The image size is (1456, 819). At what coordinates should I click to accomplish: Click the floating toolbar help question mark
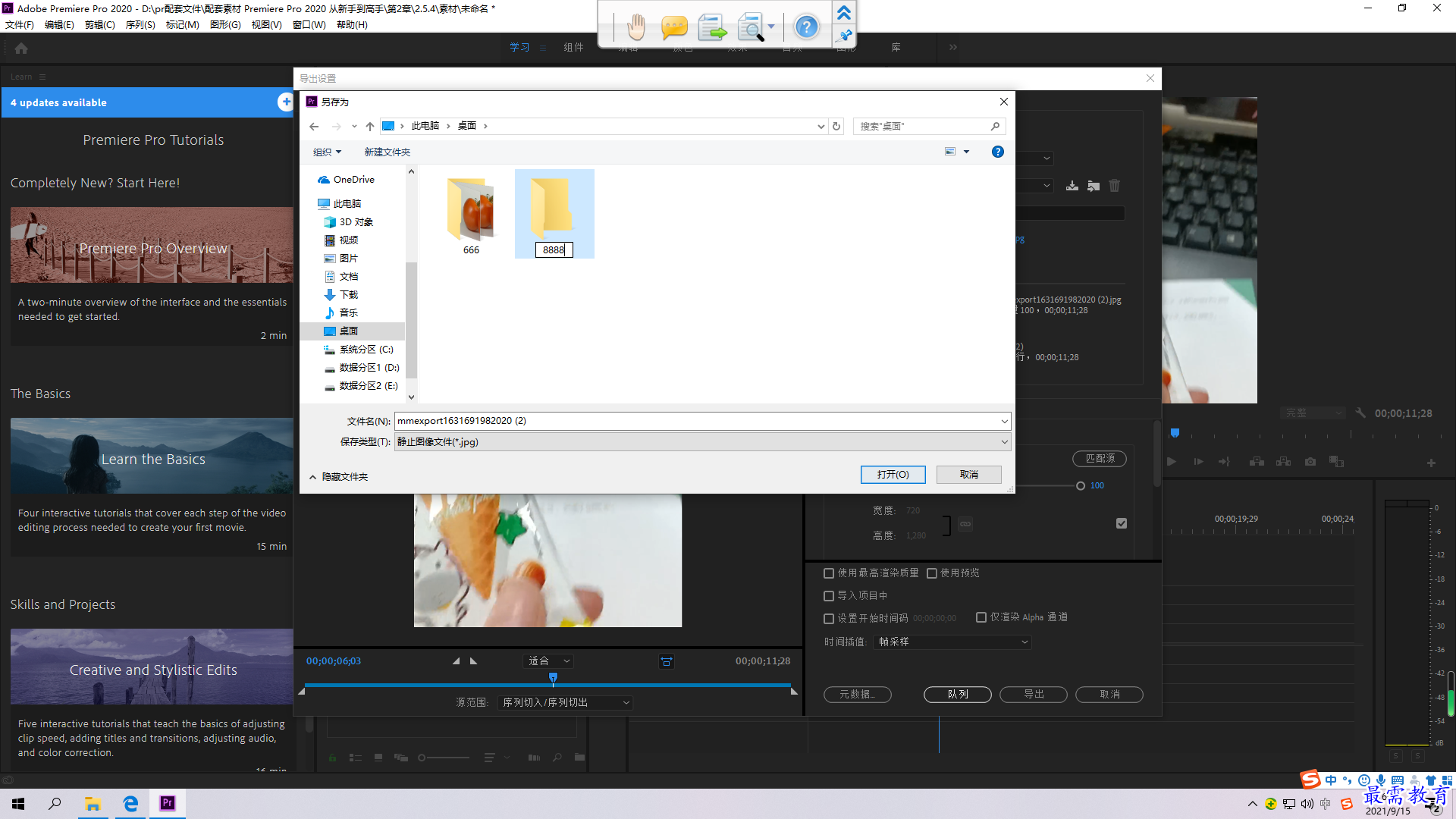(x=806, y=28)
